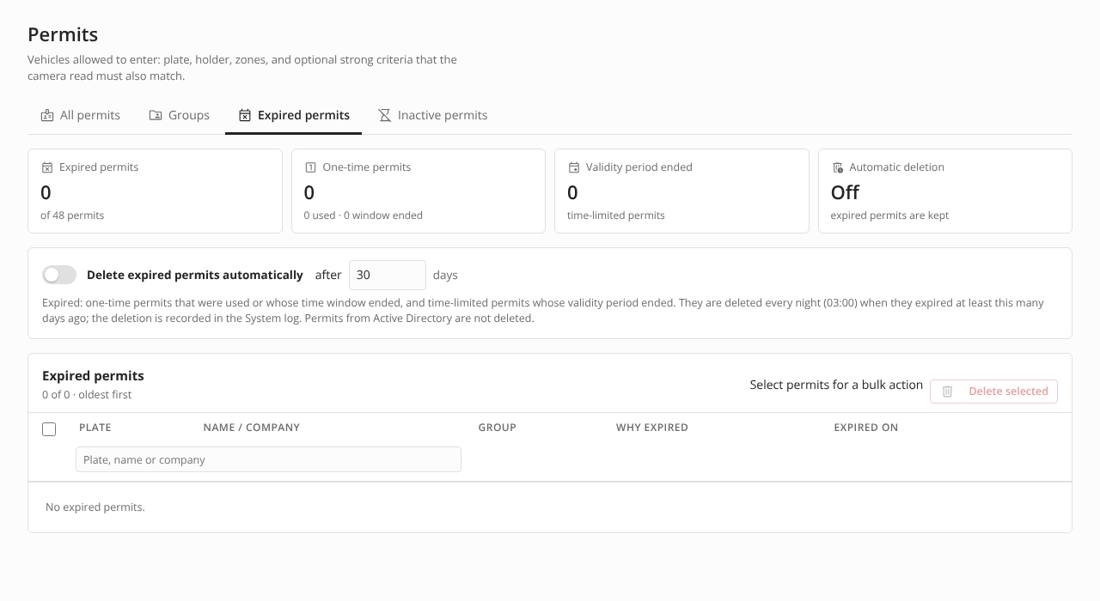
Task: Click the Automatic deletion card icon
Action: tap(837, 168)
